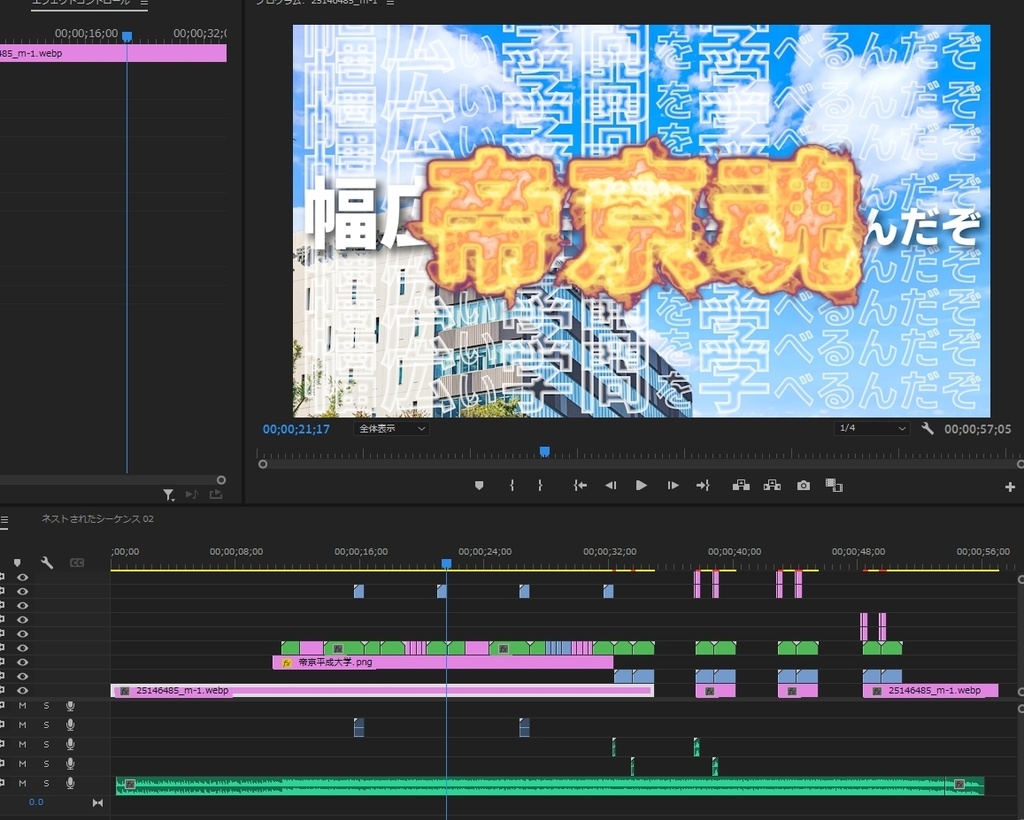Click the Effect Controls zoom scroll handle

[221, 480]
